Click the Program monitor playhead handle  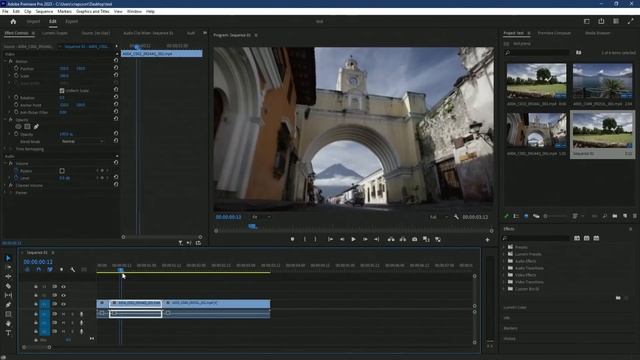point(252,226)
